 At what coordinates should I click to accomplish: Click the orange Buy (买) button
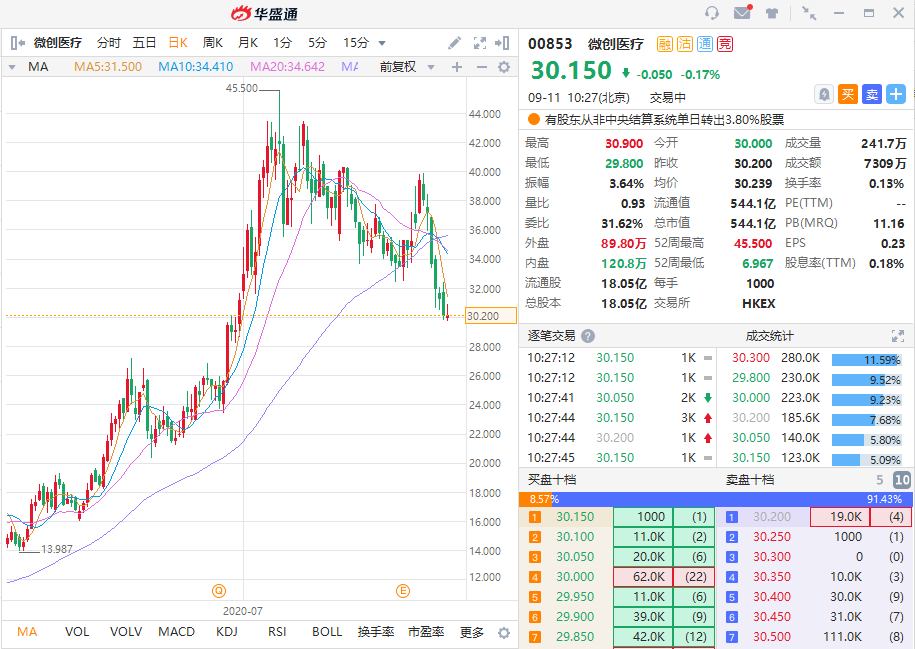pyautogui.click(x=847, y=94)
